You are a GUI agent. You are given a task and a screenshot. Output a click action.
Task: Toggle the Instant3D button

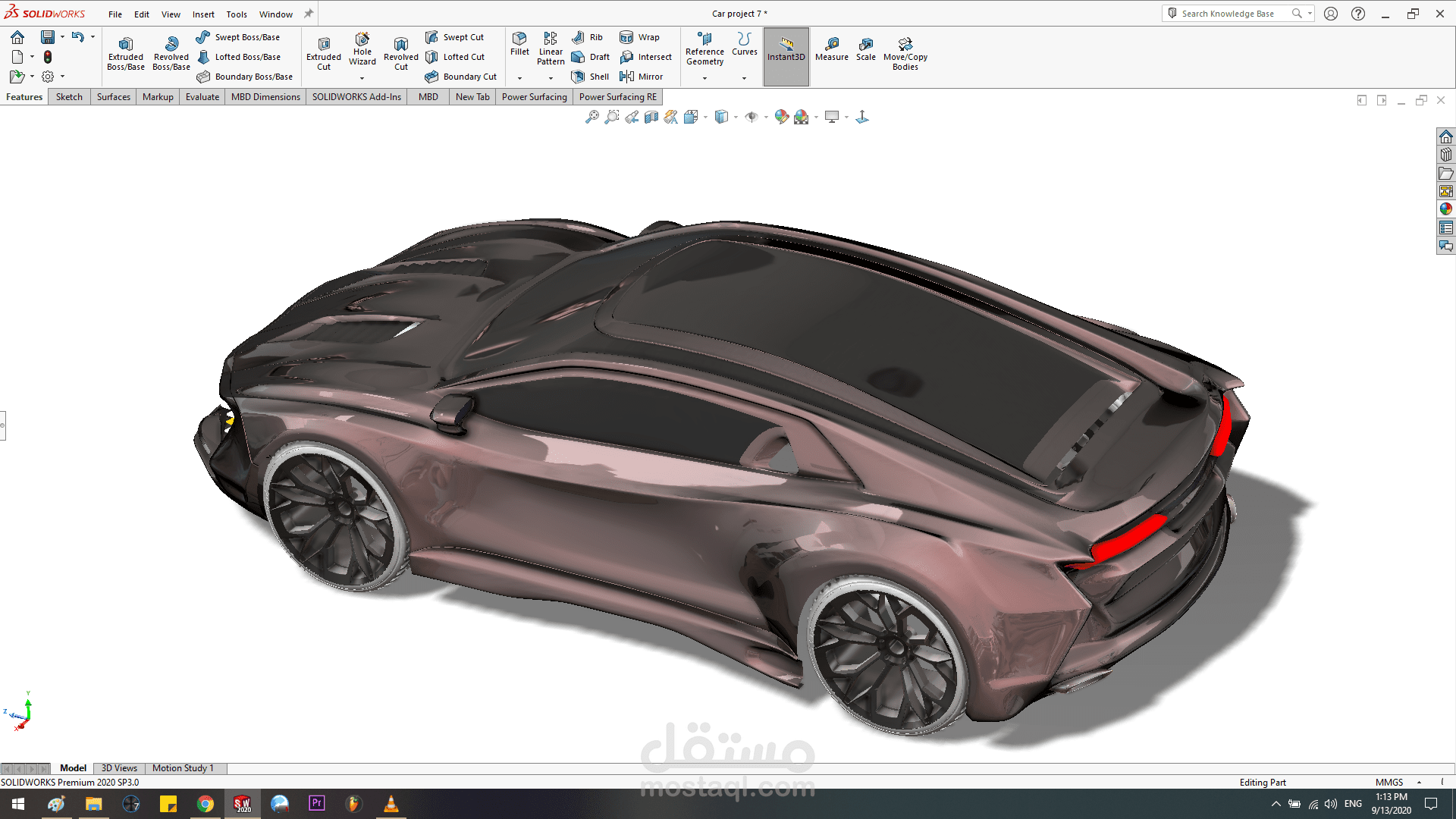[x=786, y=50]
